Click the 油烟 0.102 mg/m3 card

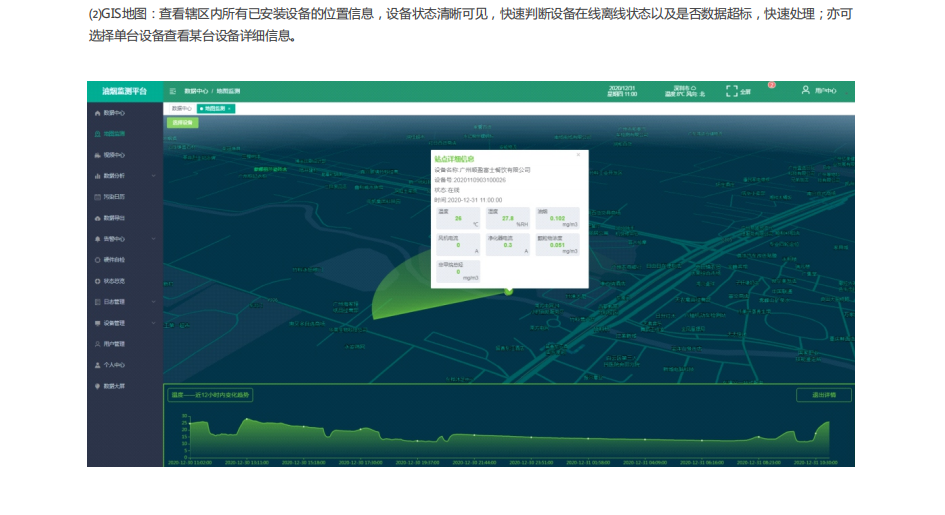[557, 217]
